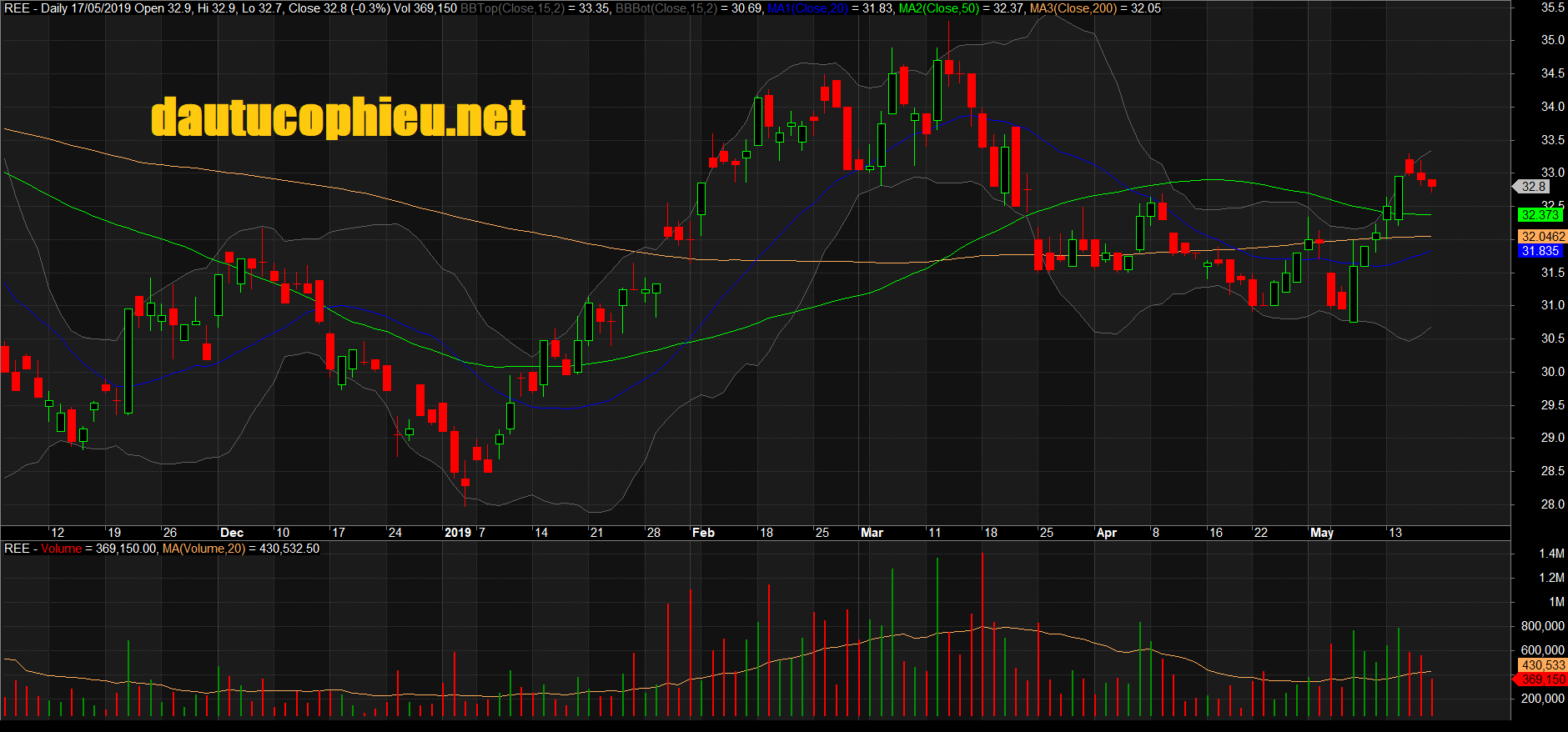This screenshot has height=732, width=1568.
Task: Select the Feb marker on the date axis
Action: (x=703, y=533)
